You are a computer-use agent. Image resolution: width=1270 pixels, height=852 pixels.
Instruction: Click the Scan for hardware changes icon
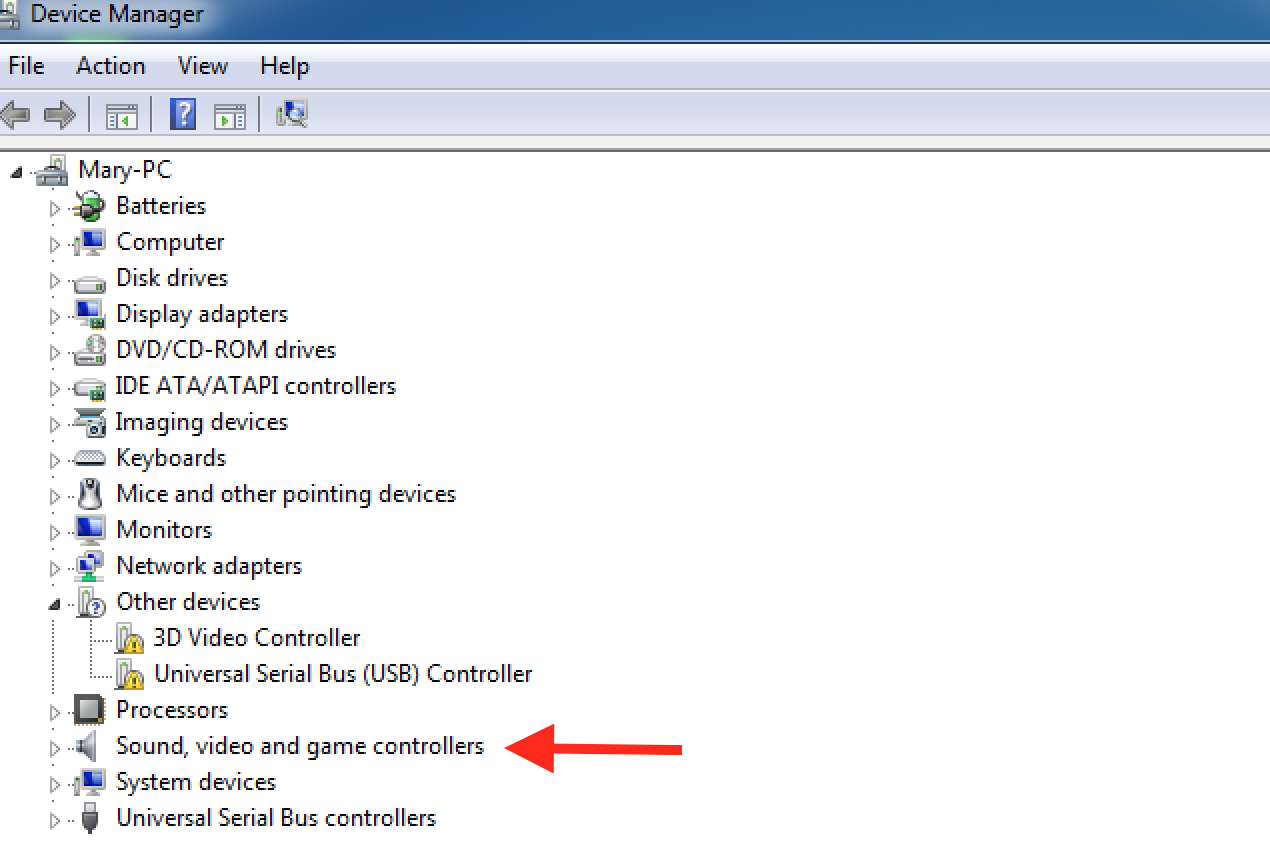click(x=292, y=114)
